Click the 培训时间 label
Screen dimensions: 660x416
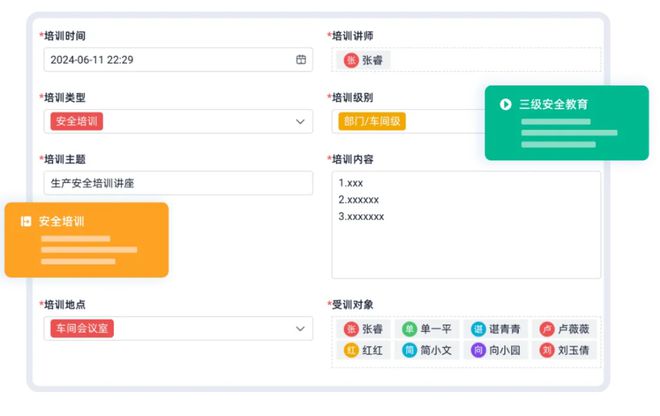[x=64, y=36]
